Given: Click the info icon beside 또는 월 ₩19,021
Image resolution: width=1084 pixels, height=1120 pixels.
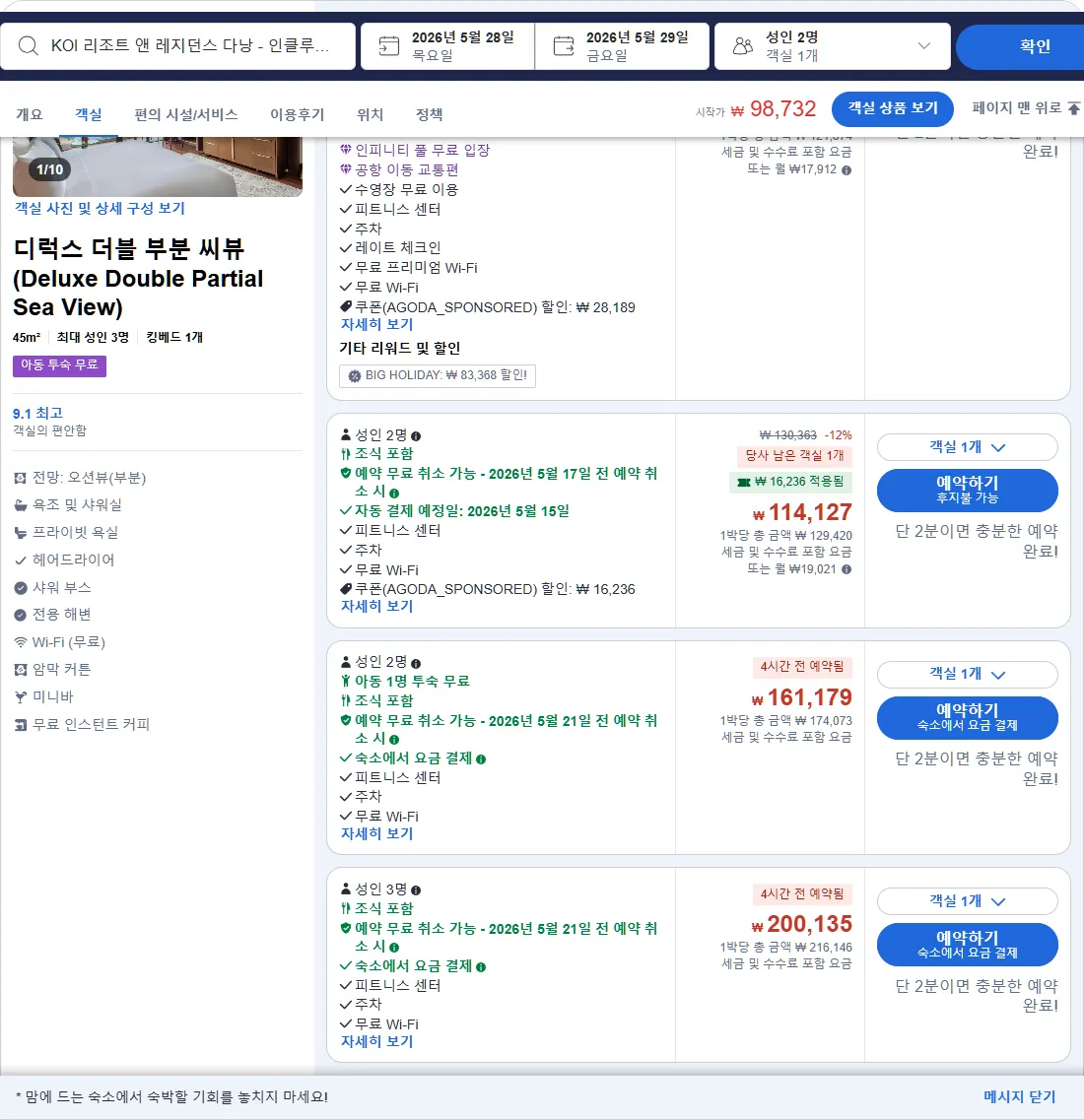Looking at the screenshot, I should point(847,570).
